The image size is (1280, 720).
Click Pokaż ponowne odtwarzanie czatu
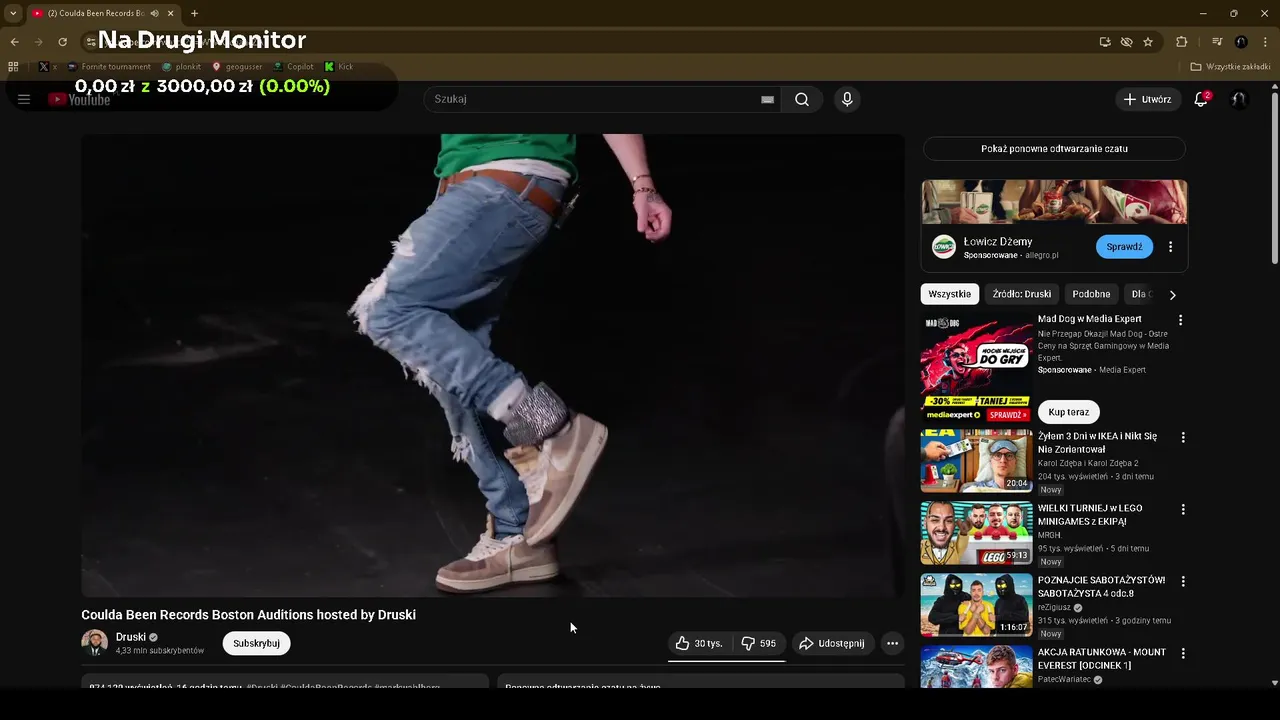(1054, 148)
